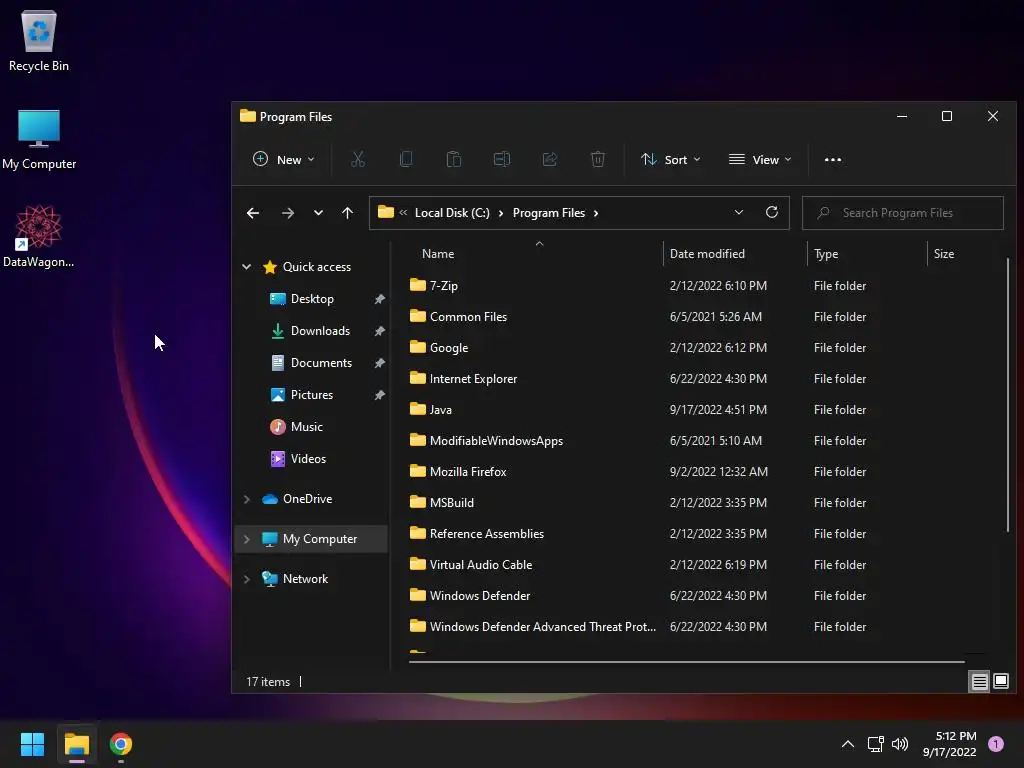Select the My Computer desktop icon

[x=39, y=138]
